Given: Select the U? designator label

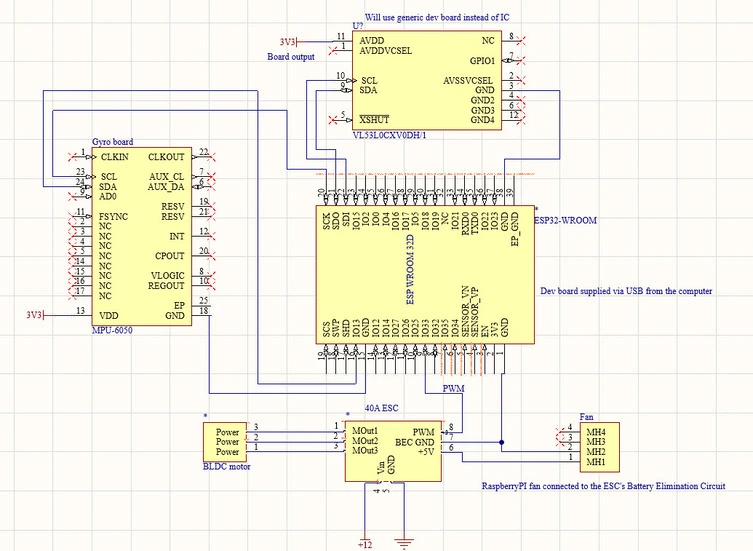Looking at the screenshot, I should point(358,26).
